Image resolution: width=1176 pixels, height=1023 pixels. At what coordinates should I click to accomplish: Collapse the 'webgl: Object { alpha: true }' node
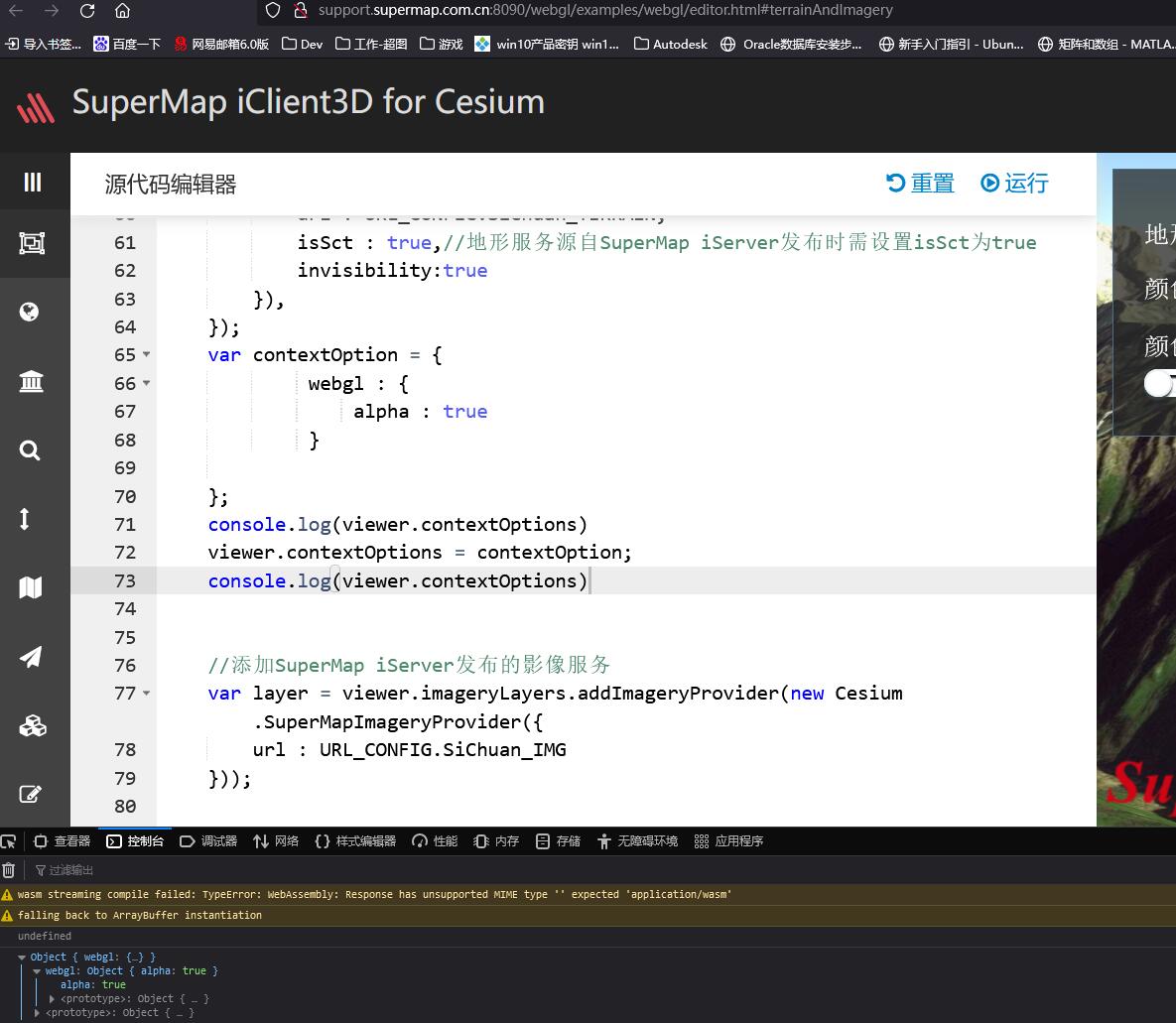pyautogui.click(x=37, y=971)
